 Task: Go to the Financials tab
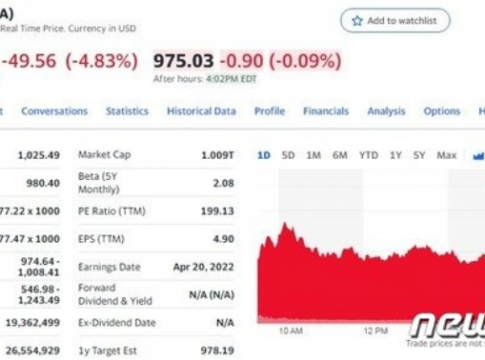click(x=326, y=111)
